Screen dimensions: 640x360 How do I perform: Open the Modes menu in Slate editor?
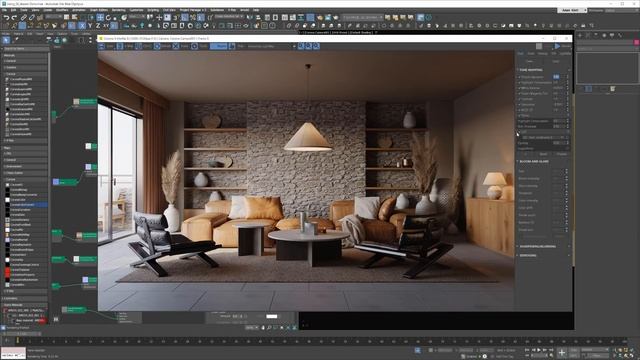pos(6,33)
